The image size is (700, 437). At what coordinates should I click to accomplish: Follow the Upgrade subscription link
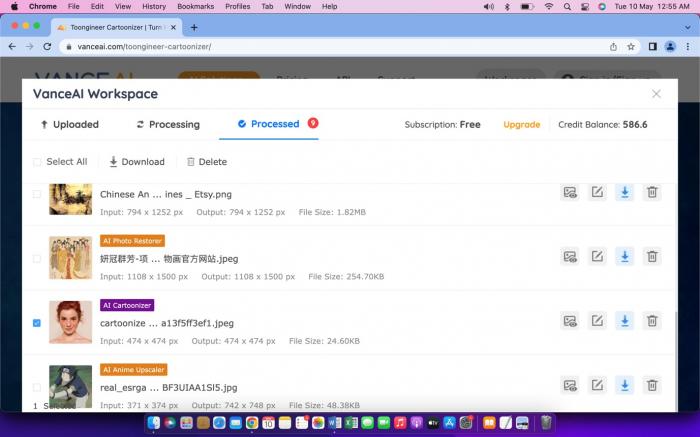[x=521, y=125]
